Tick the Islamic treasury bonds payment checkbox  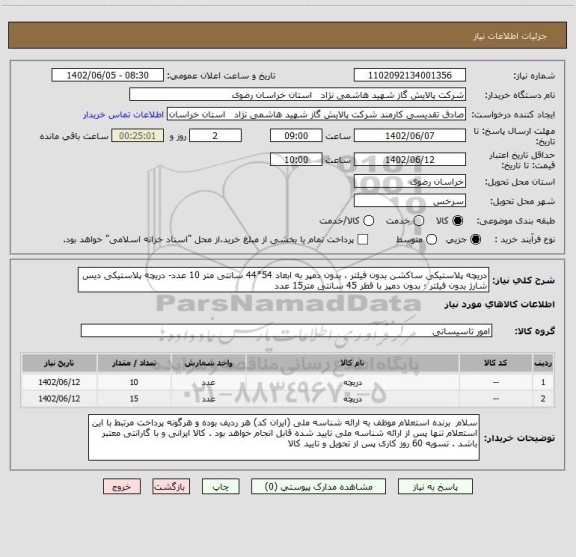pyautogui.click(x=363, y=240)
